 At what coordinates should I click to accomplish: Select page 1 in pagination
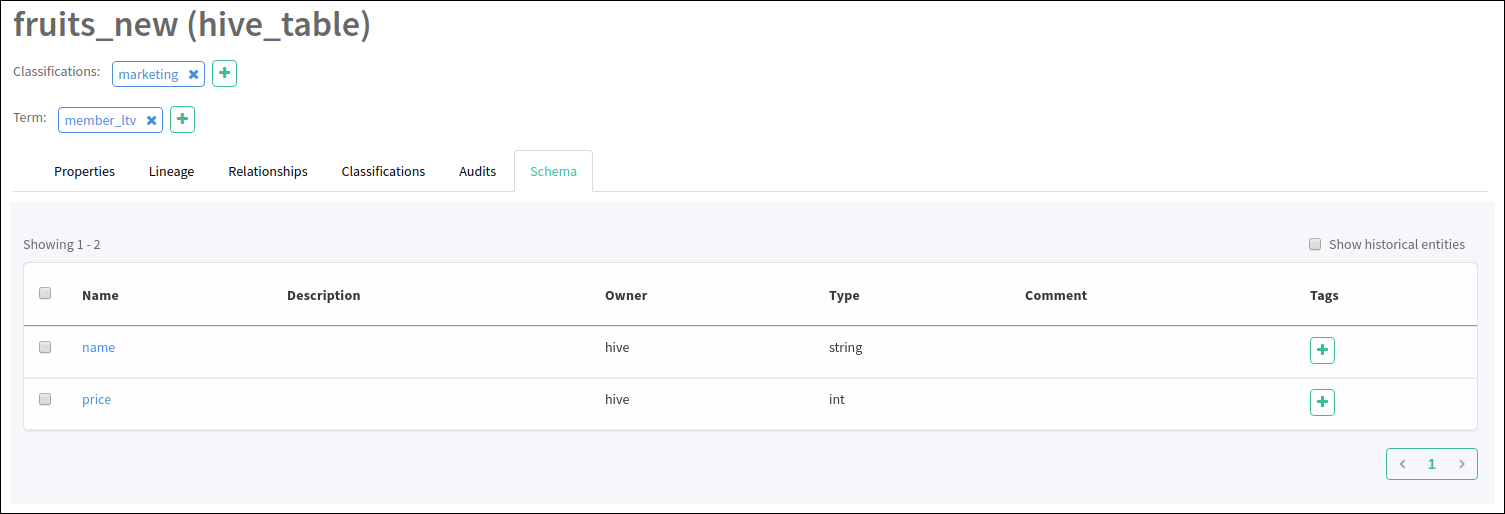(1432, 464)
